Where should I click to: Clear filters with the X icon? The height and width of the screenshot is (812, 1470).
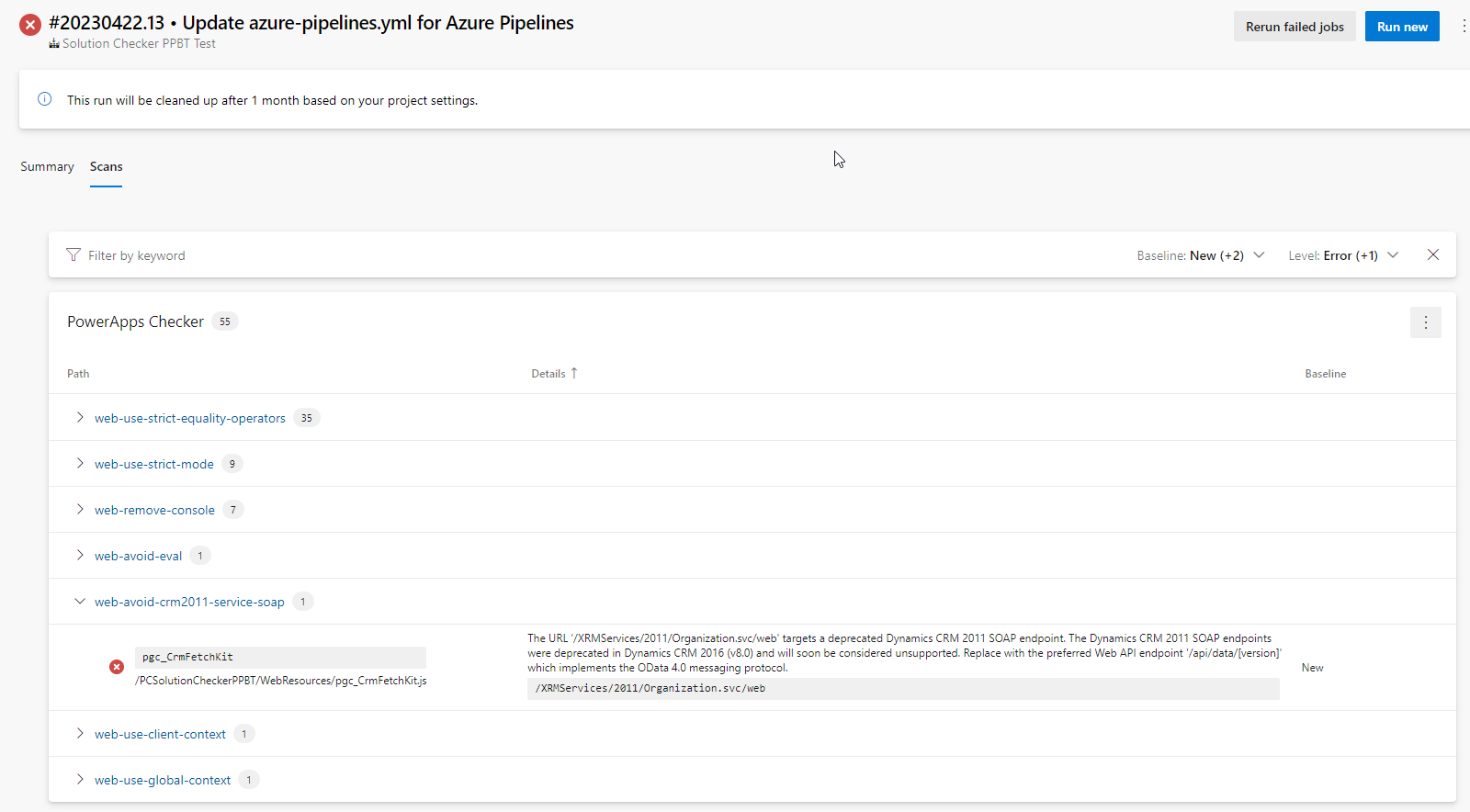pos(1433,254)
